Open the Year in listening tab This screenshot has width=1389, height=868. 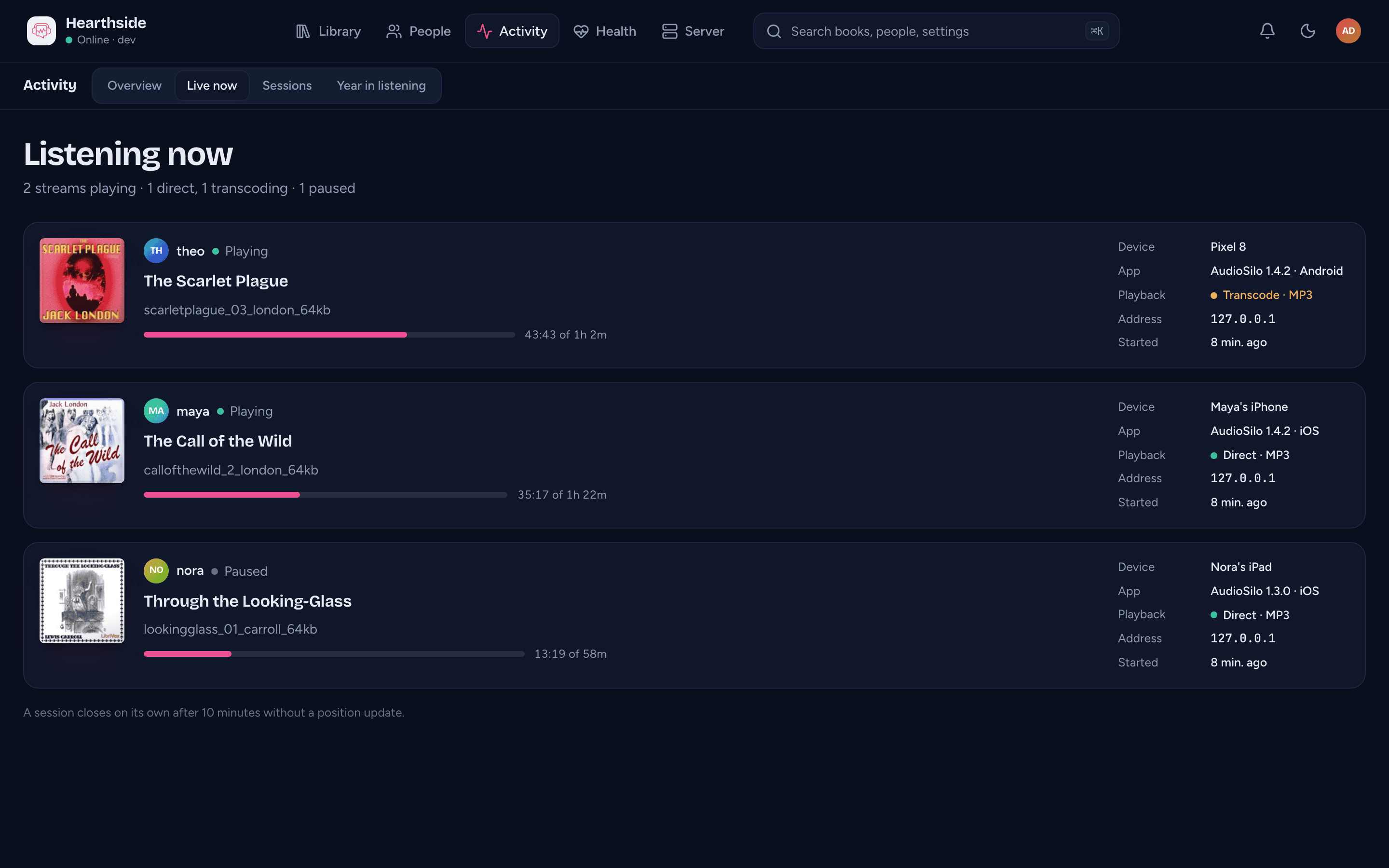tap(381, 85)
